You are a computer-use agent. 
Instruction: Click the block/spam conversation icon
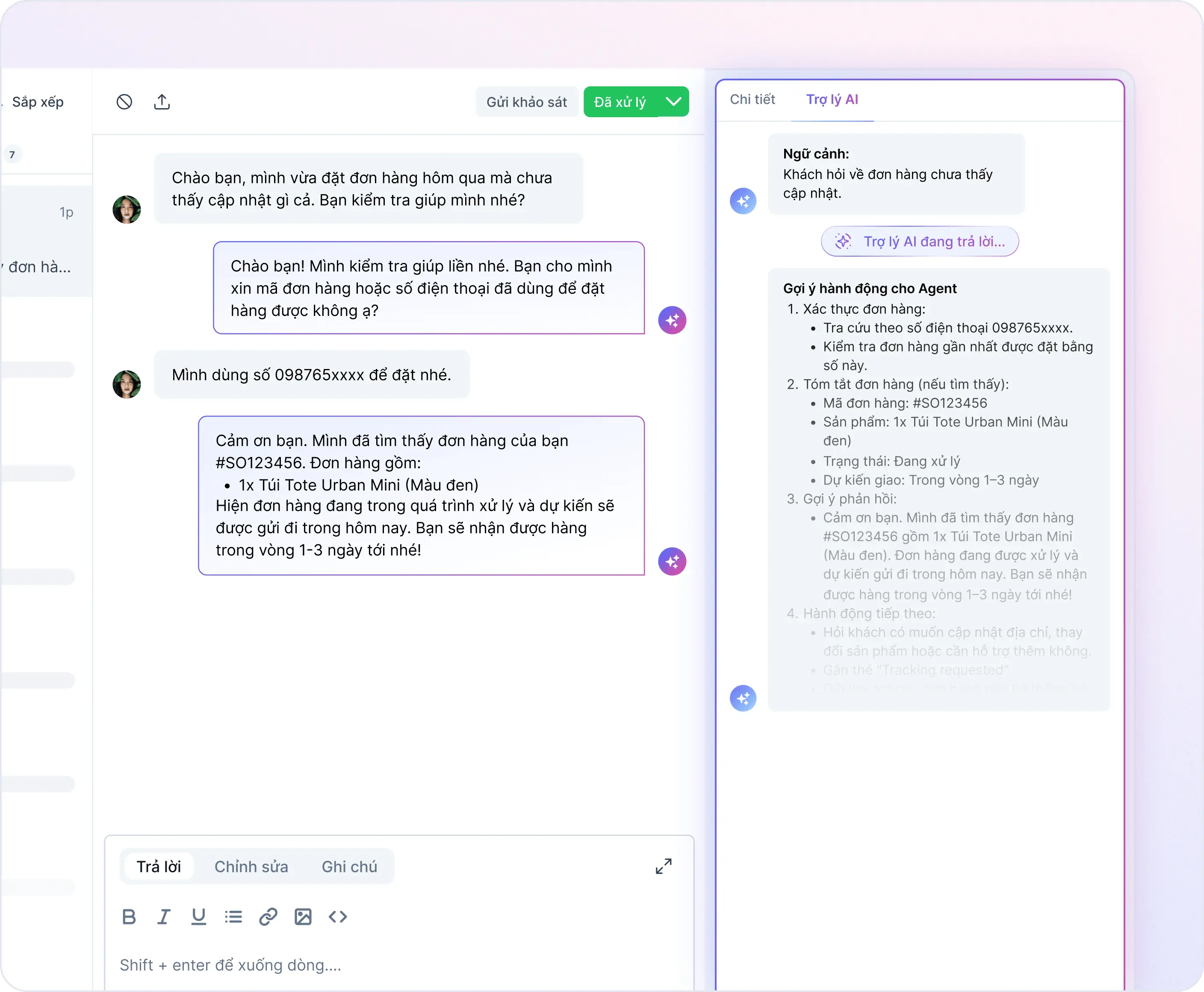point(124,102)
